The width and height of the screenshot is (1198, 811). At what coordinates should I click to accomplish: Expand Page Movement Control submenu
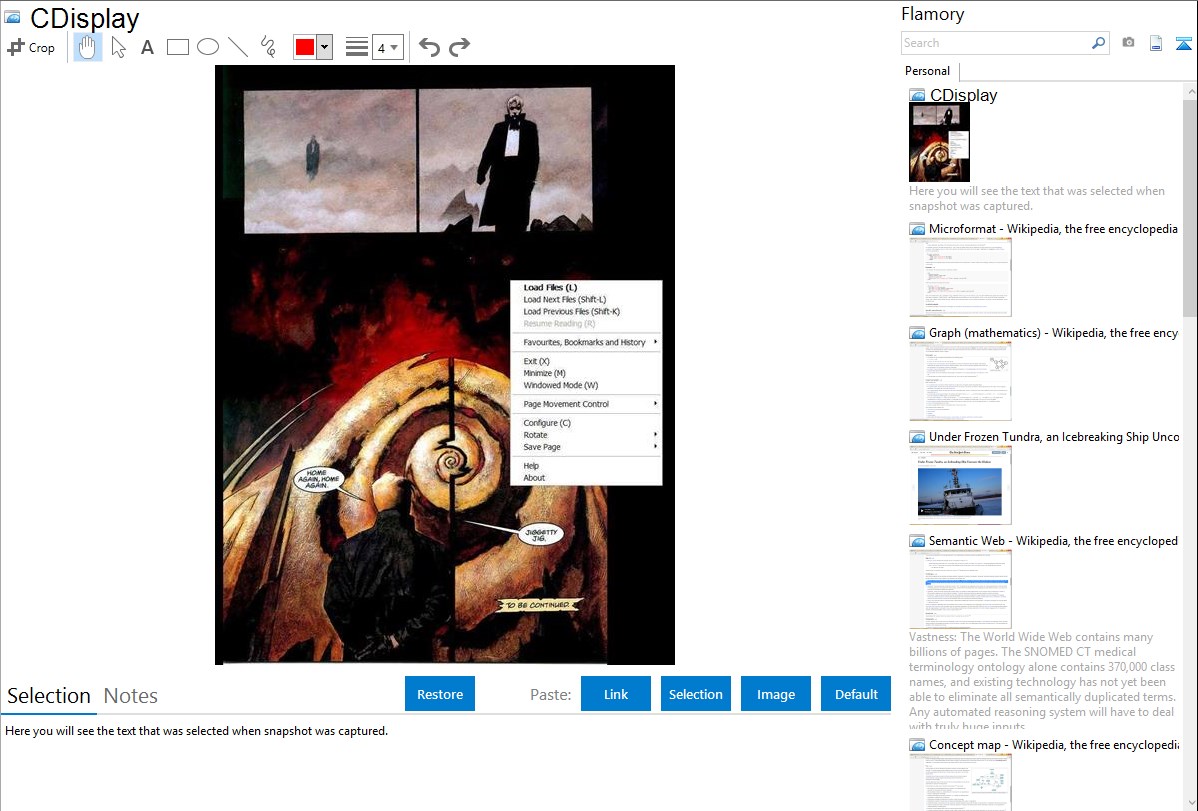[x=585, y=404]
